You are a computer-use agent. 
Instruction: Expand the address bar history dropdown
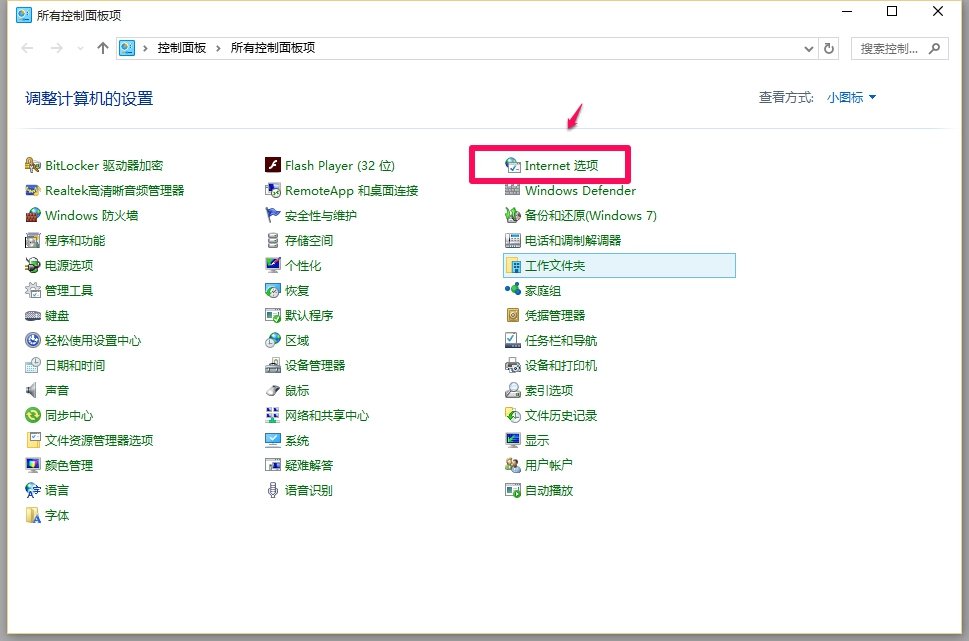pyautogui.click(x=808, y=47)
